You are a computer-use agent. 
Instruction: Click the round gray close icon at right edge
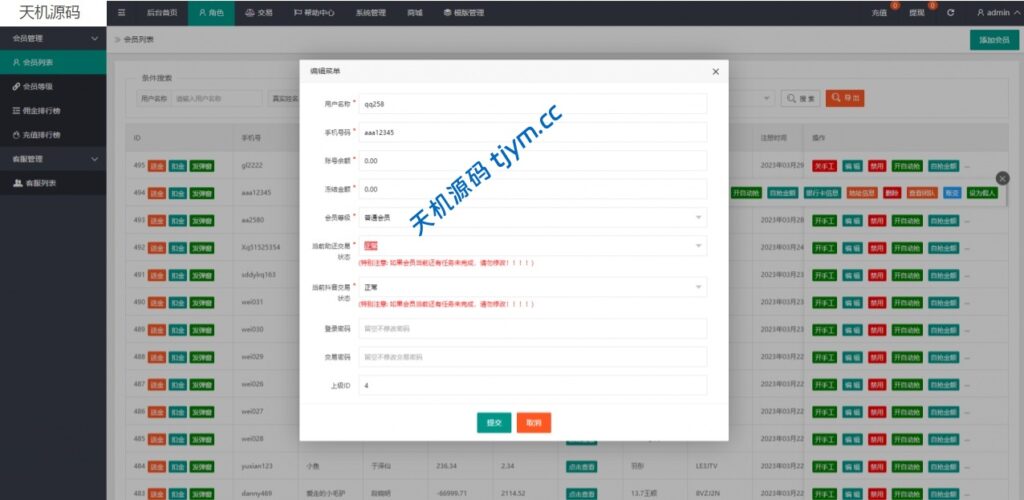(x=1003, y=178)
